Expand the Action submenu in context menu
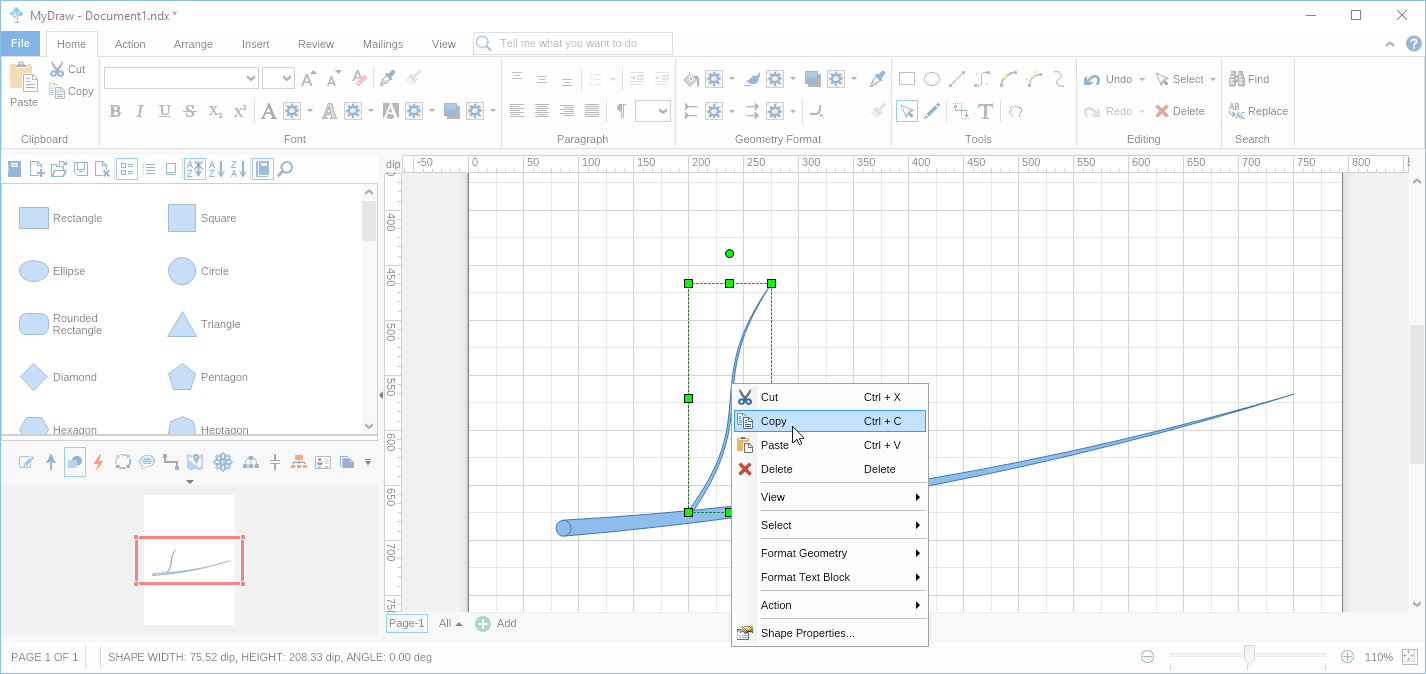The width and height of the screenshot is (1426, 674). (830, 605)
